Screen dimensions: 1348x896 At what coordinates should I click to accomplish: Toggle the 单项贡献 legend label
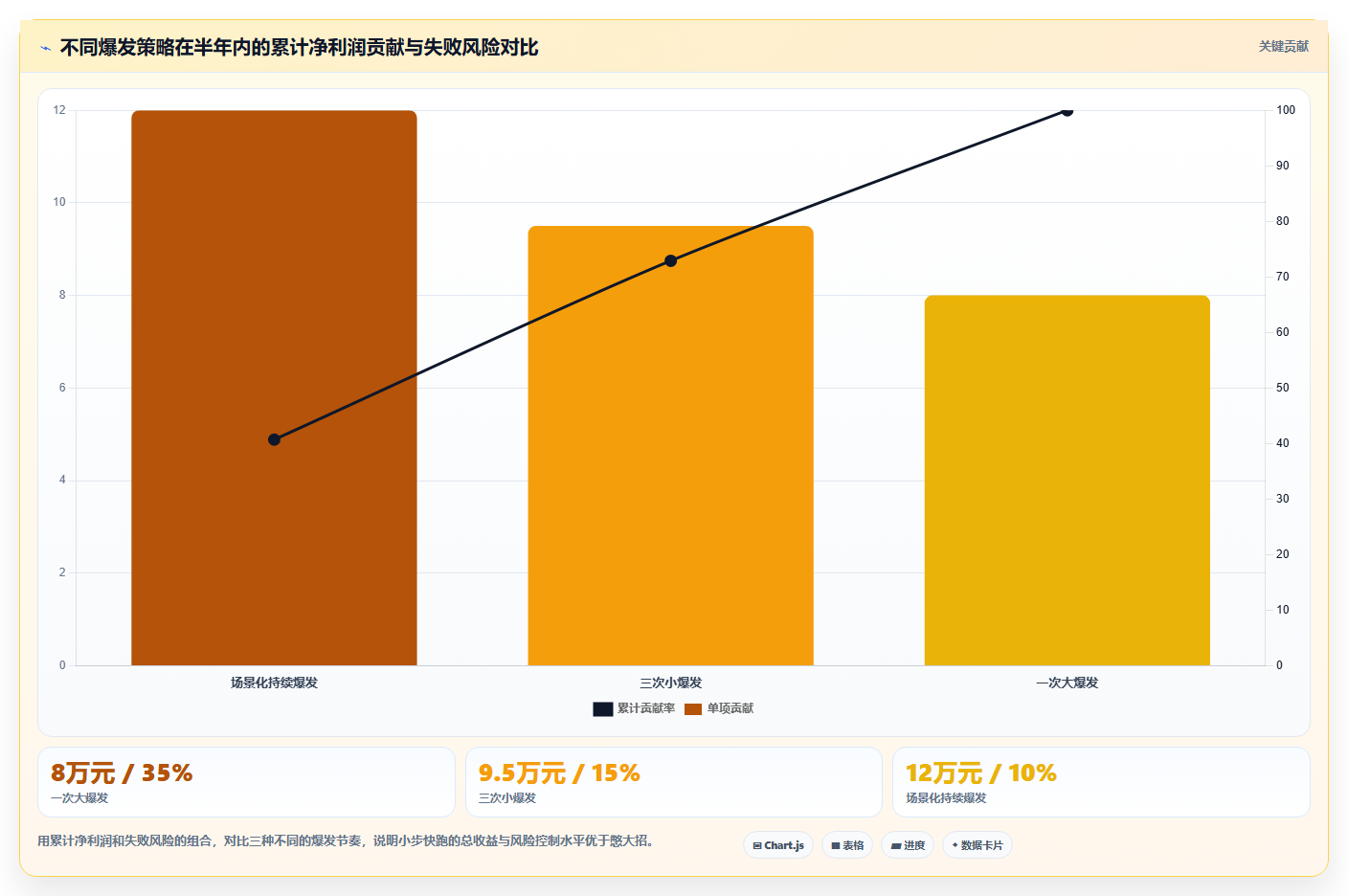[730, 708]
